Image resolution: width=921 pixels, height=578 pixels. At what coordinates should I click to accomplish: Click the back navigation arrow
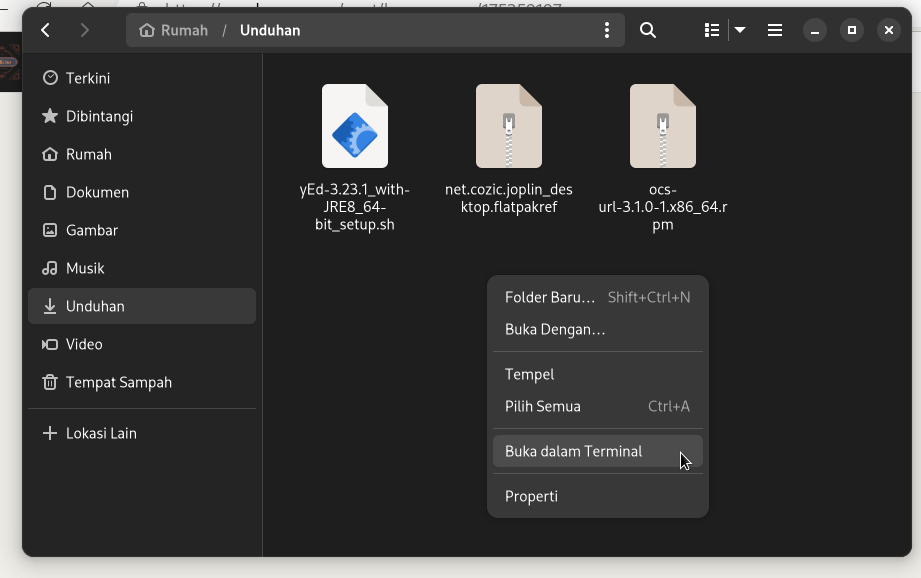[x=46, y=30]
